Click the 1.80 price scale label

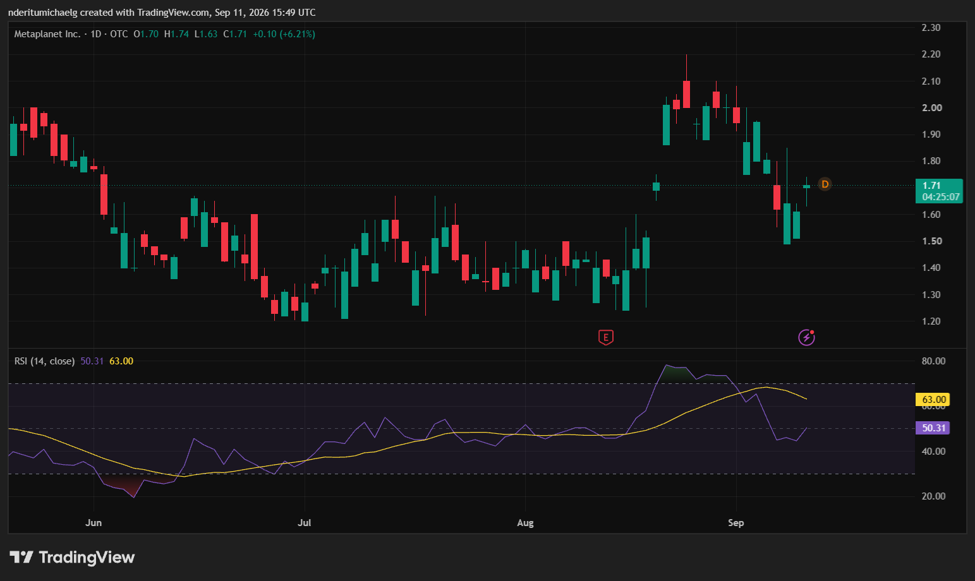(x=931, y=161)
